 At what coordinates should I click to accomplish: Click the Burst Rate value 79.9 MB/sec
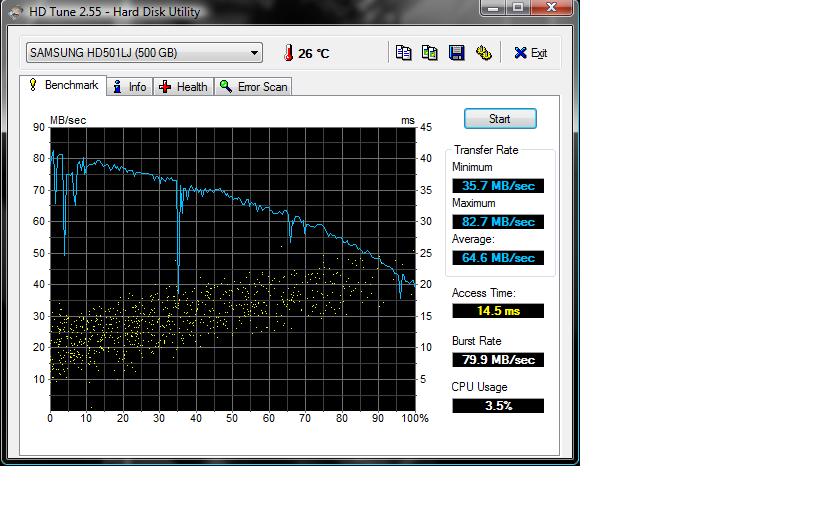498,359
